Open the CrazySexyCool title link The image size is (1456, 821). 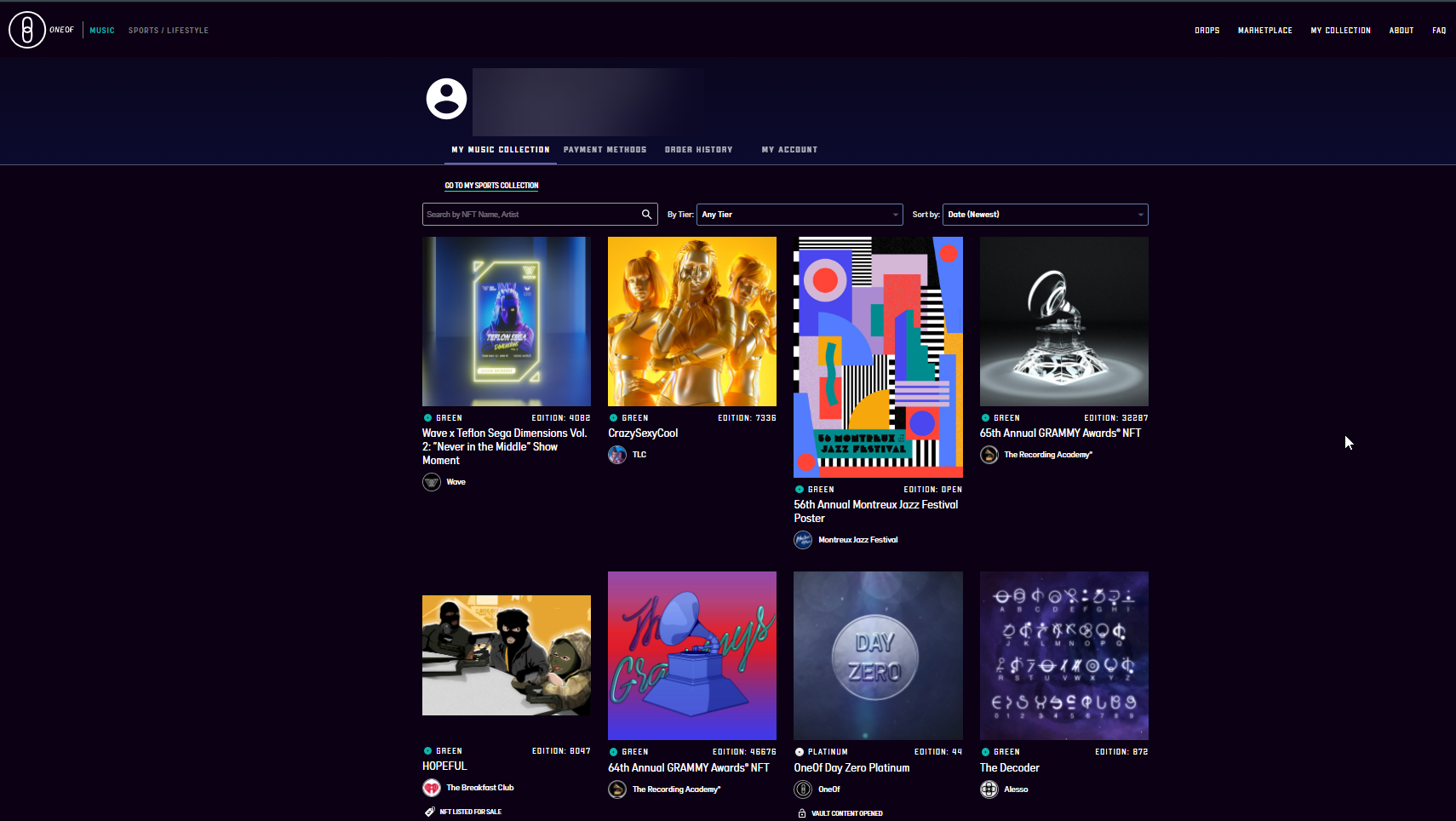[643, 433]
